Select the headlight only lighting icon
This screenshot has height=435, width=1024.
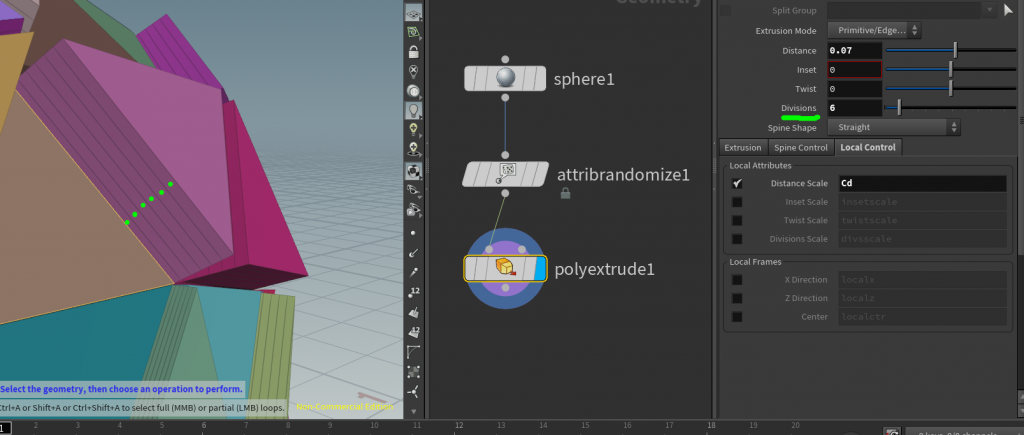tap(413, 91)
